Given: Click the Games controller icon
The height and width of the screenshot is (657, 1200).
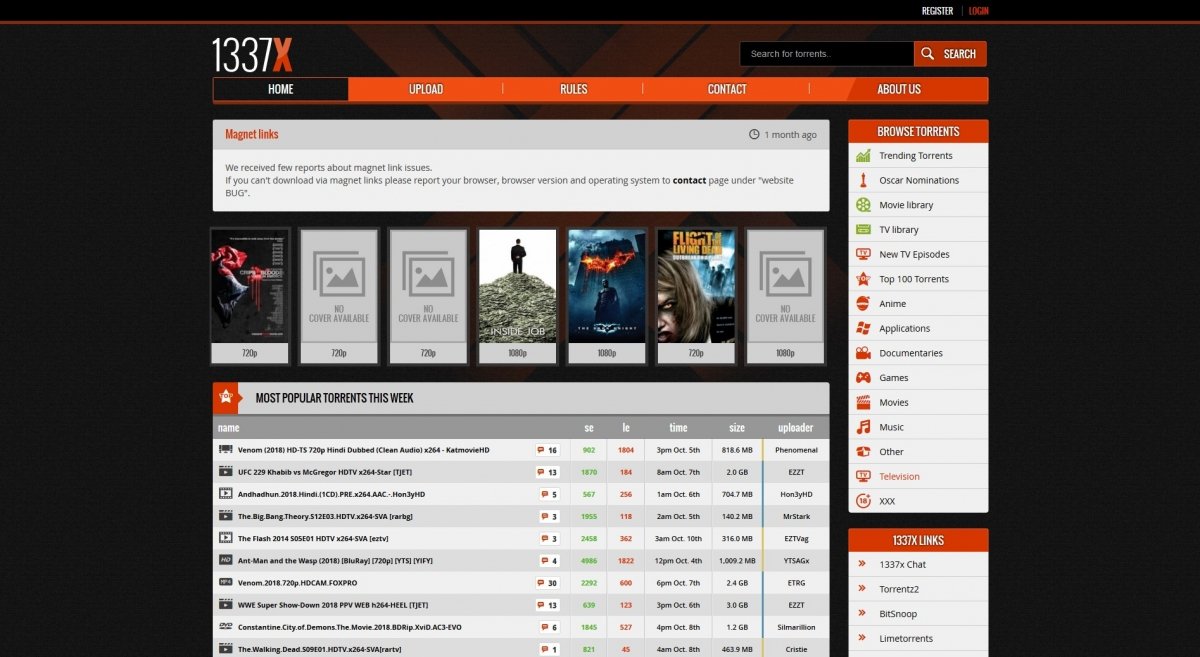Looking at the screenshot, I should [x=863, y=378].
